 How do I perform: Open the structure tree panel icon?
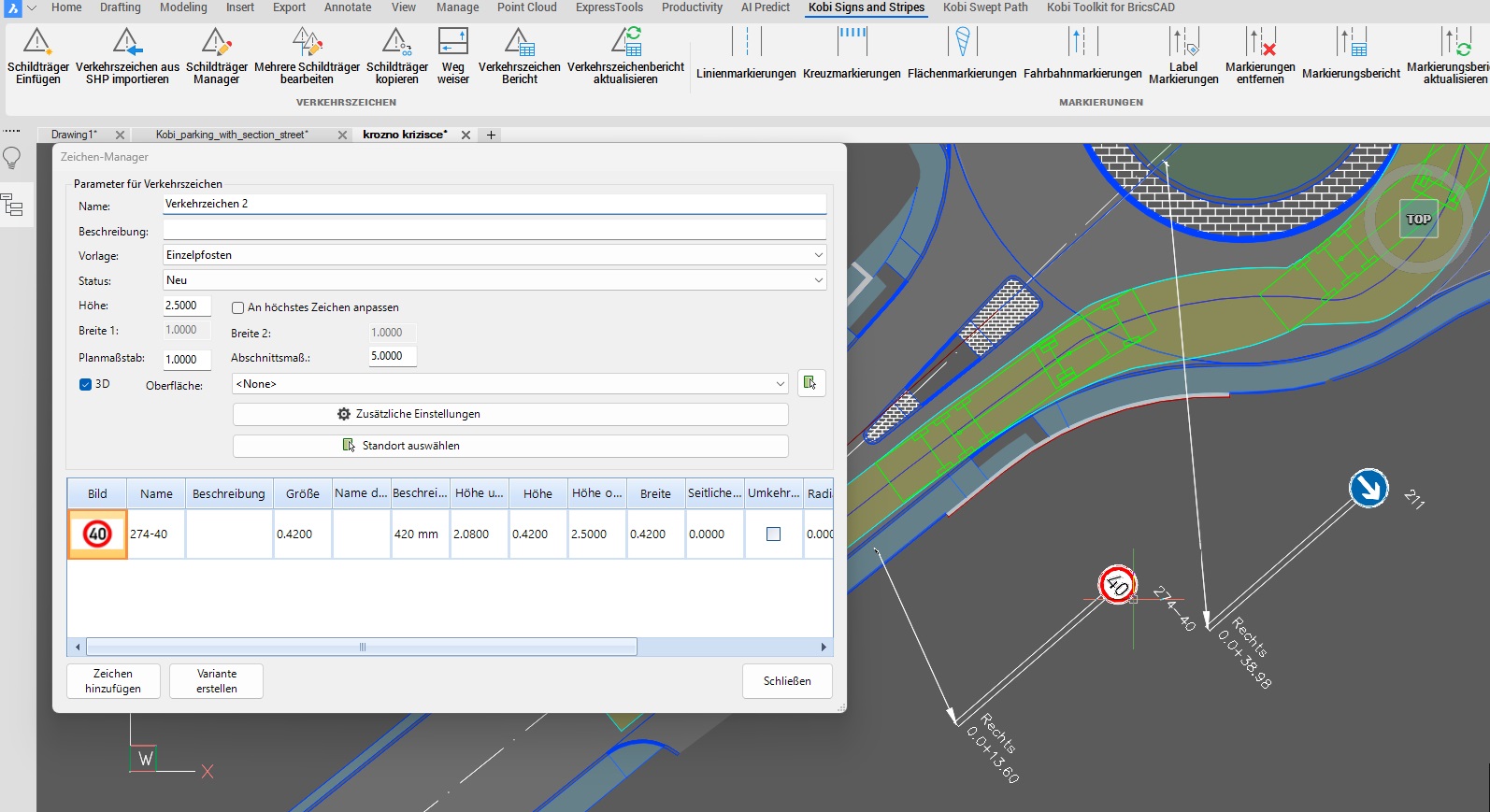coord(12,205)
